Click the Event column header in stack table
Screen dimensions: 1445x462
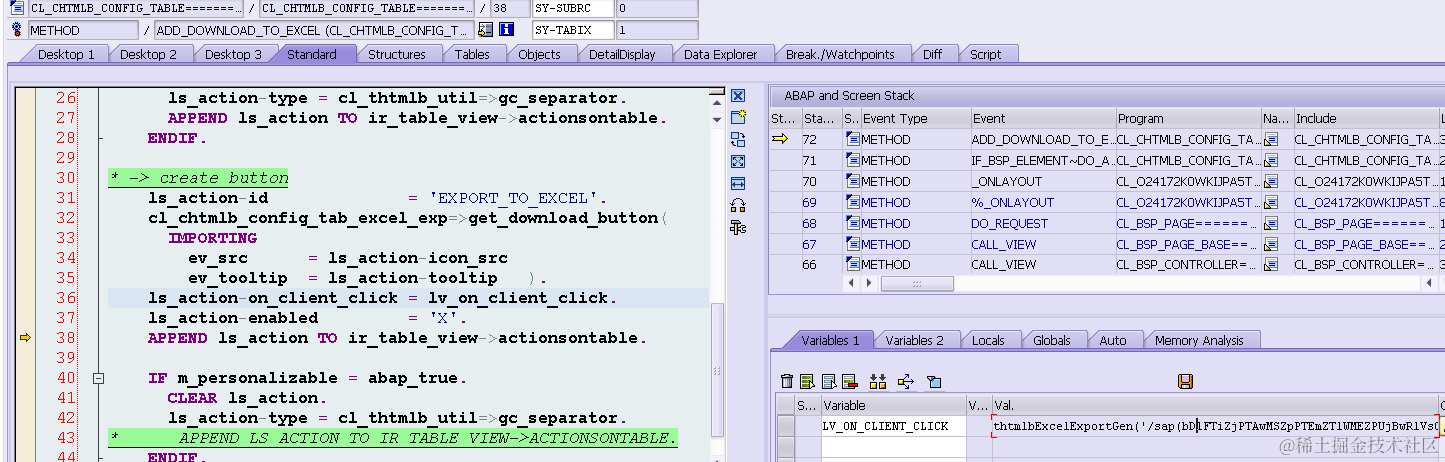click(1042, 118)
